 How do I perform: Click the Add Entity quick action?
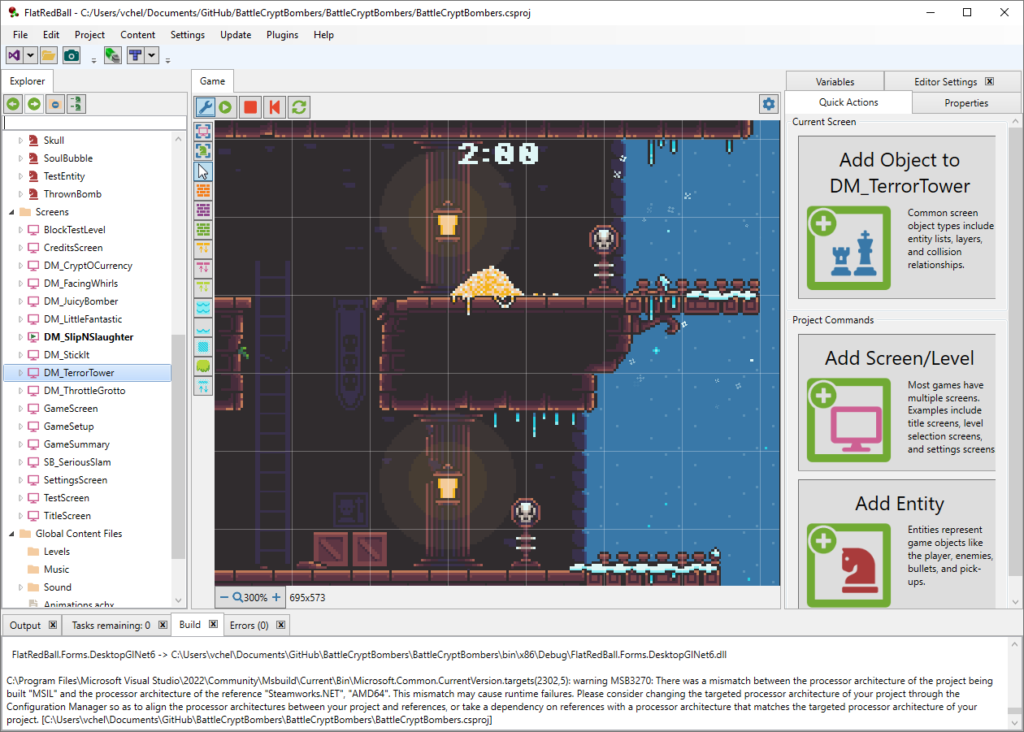coord(896,545)
